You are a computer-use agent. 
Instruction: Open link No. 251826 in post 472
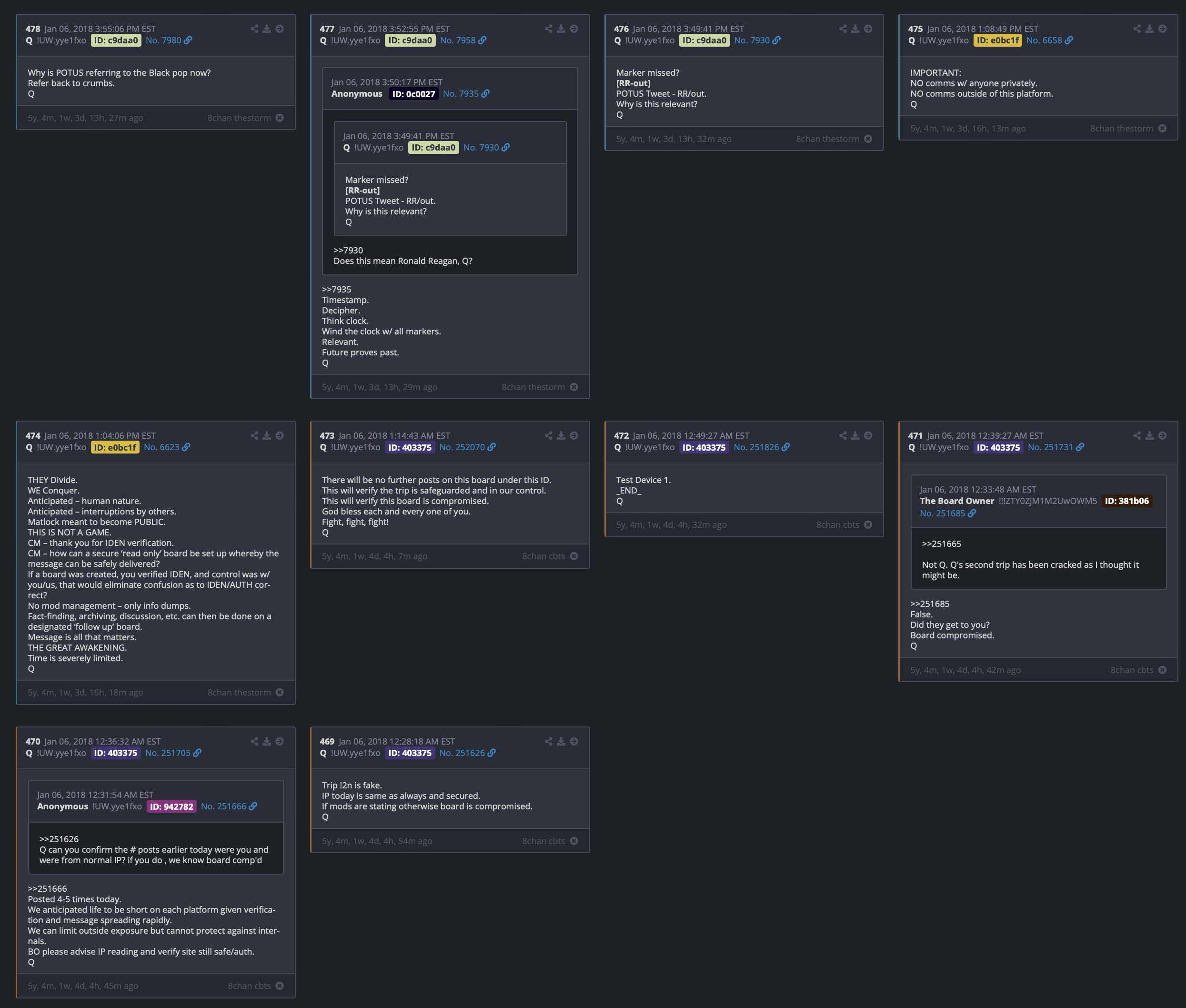[x=762, y=447]
